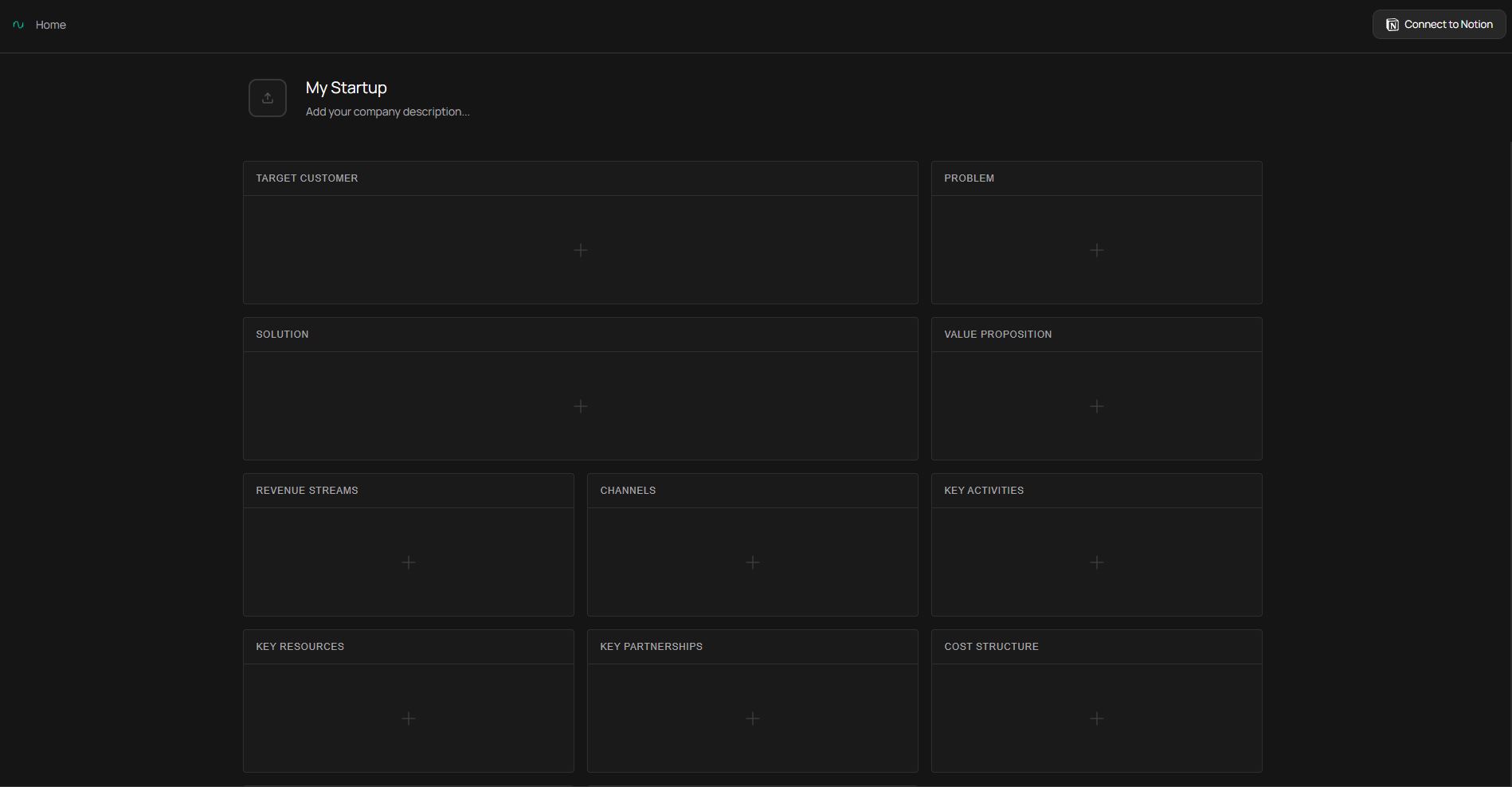Click plus in Cost Structure card

1097,718
